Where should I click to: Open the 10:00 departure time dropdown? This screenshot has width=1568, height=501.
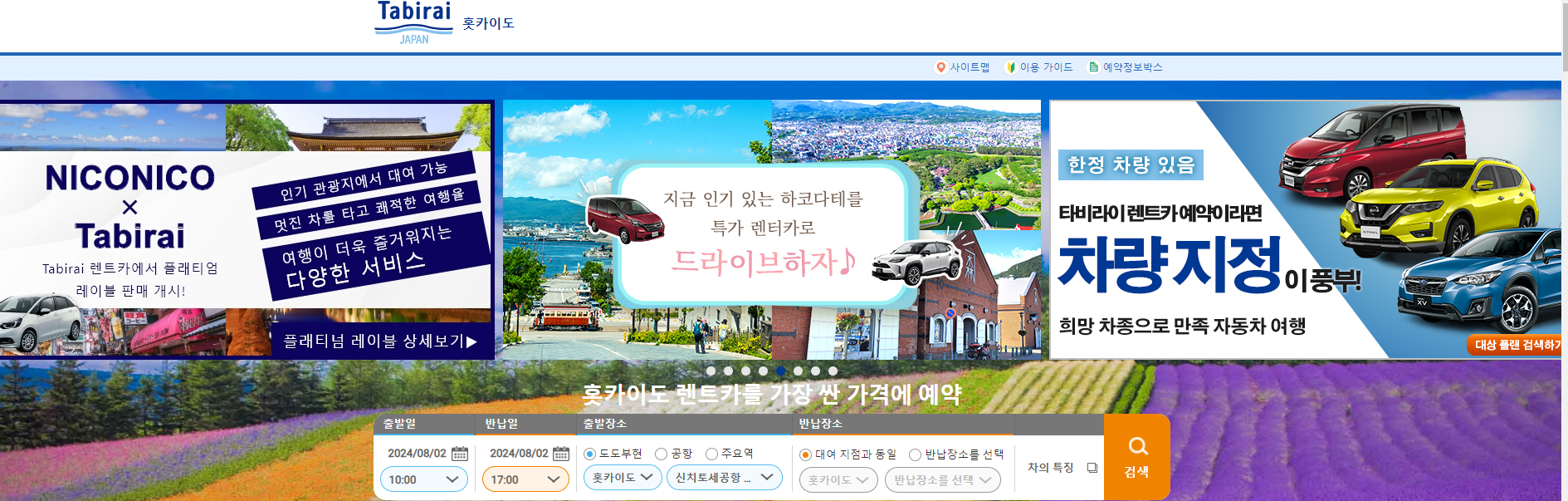click(x=423, y=479)
